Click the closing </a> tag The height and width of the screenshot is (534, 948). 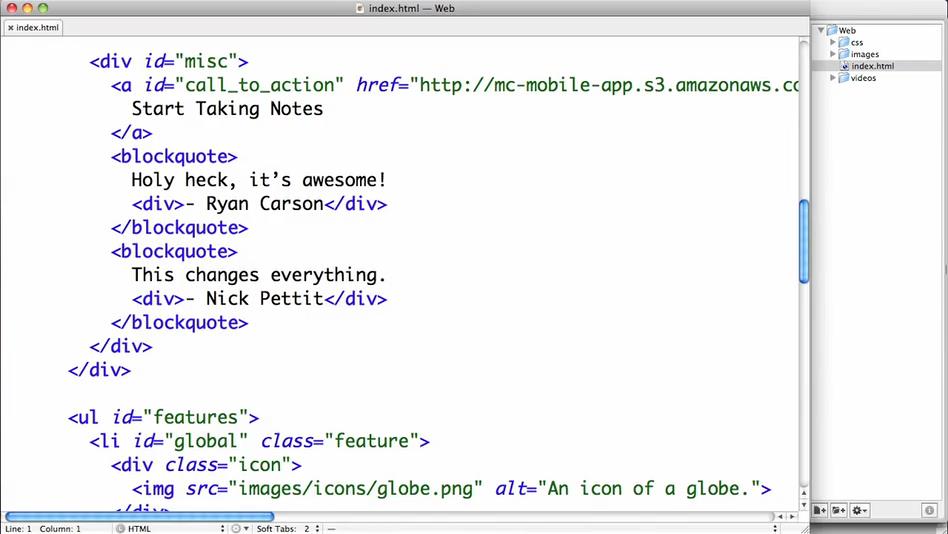[x=132, y=132]
